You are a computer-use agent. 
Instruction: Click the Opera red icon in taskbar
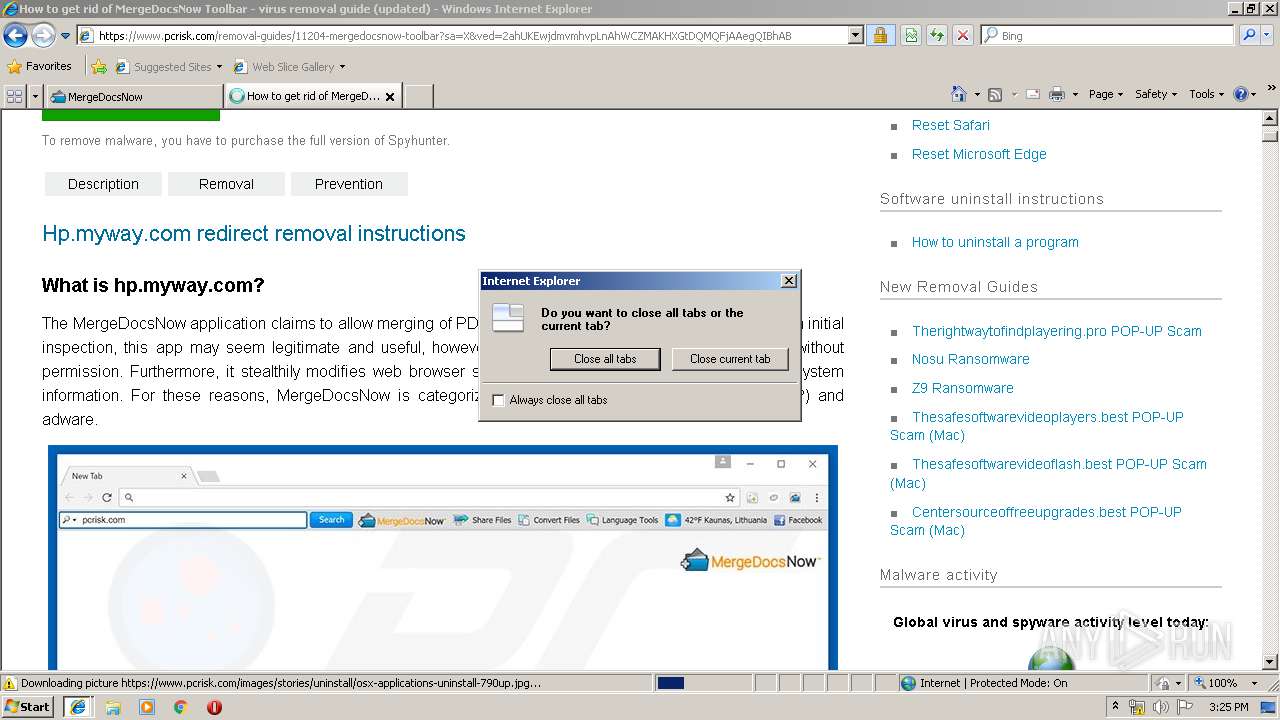[214, 707]
